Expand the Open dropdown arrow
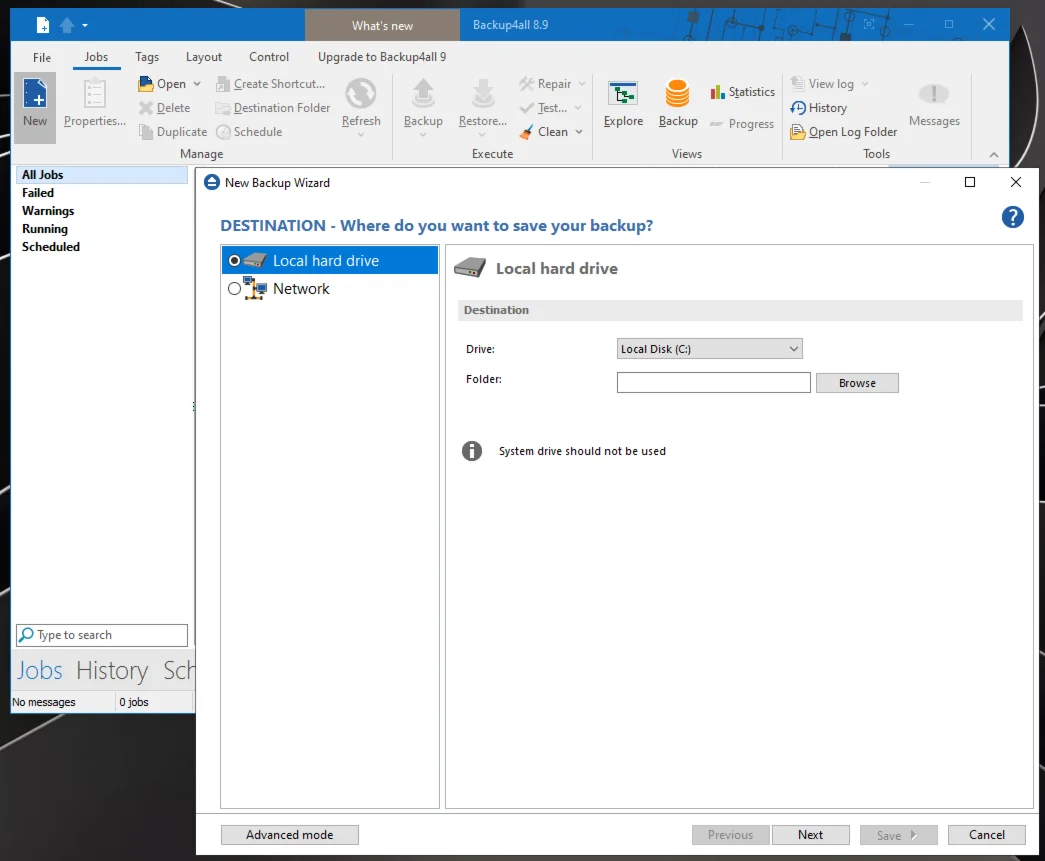The image size is (1045, 861). (x=197, y=84)
